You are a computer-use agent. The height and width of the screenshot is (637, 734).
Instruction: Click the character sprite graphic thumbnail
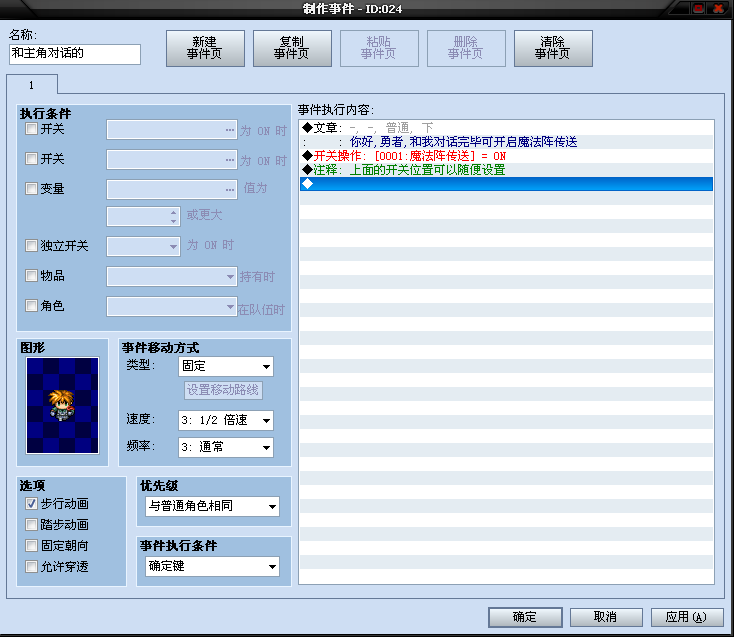pyautogui.click(x=62, y=405)
